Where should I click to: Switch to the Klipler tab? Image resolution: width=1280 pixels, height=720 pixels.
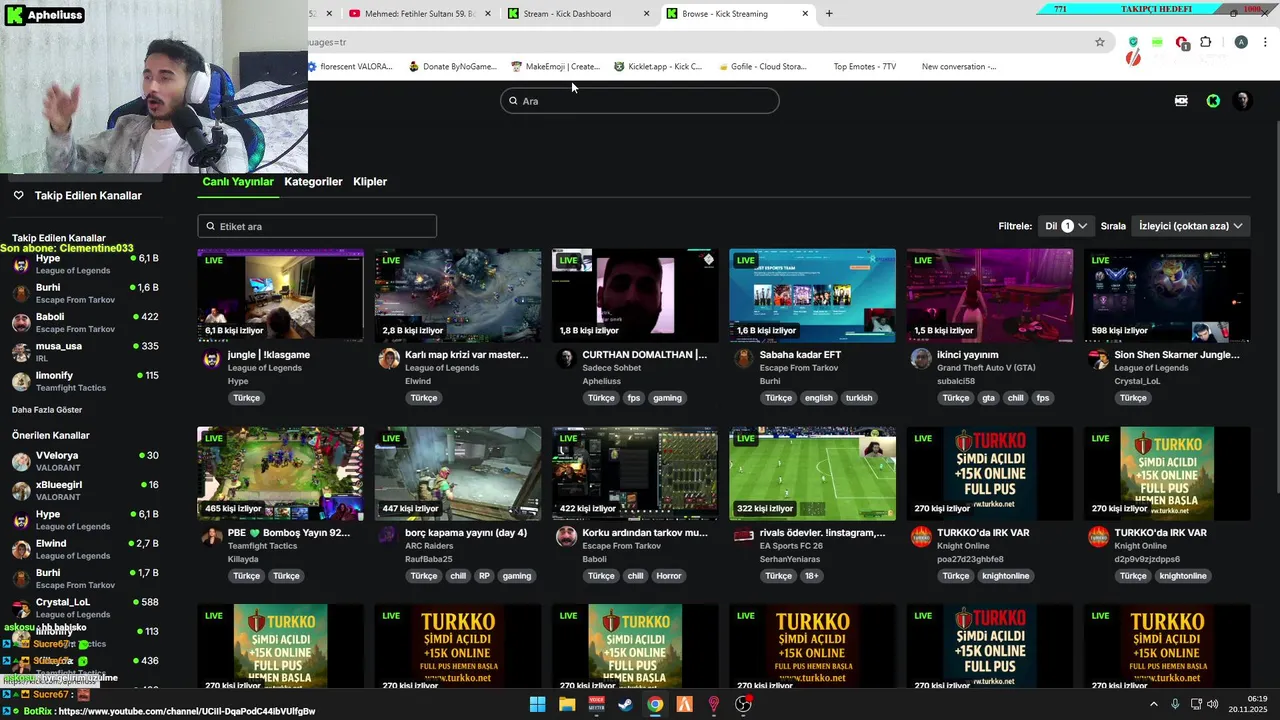[370, 182]
